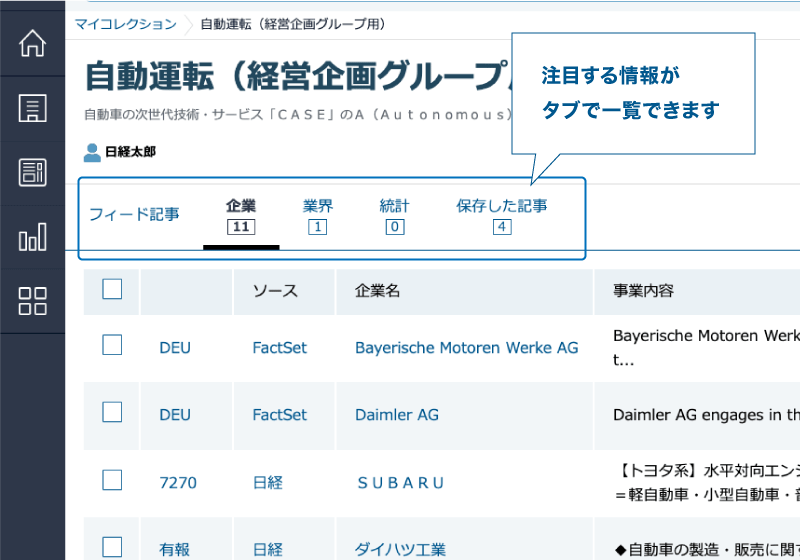This screenshot has height=560, width=800.
Task: Go to home via sidebar house icon
Action: coord(32,43)
